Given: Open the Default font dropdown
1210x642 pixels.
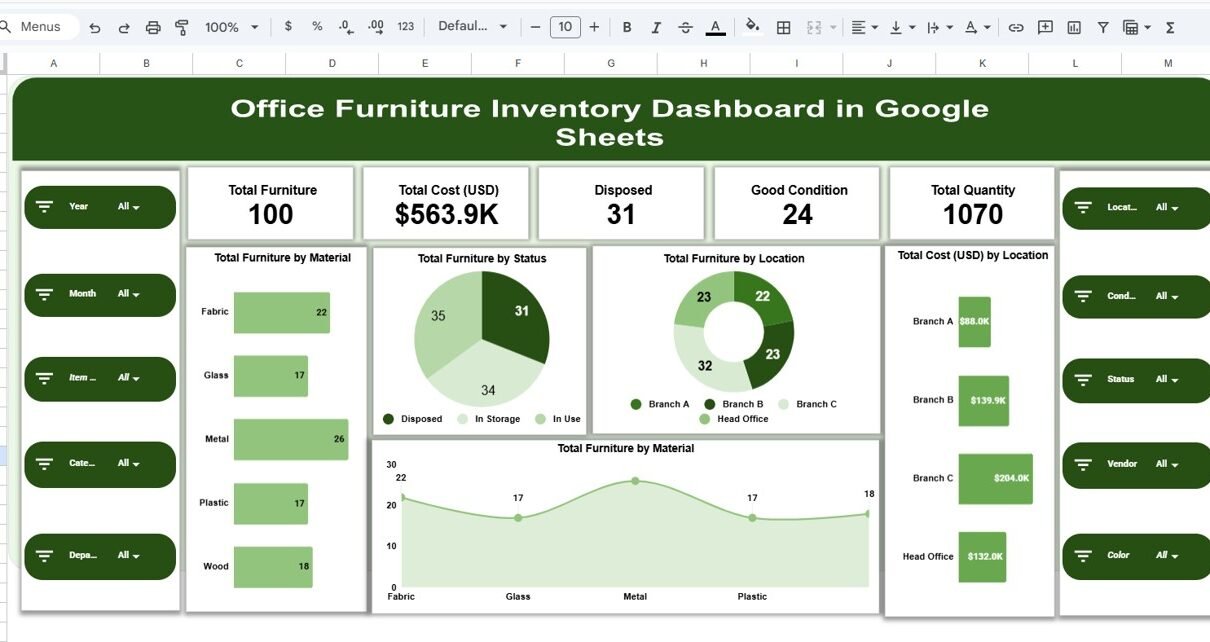Looking at the screenshot, I should tap(472, 27).
